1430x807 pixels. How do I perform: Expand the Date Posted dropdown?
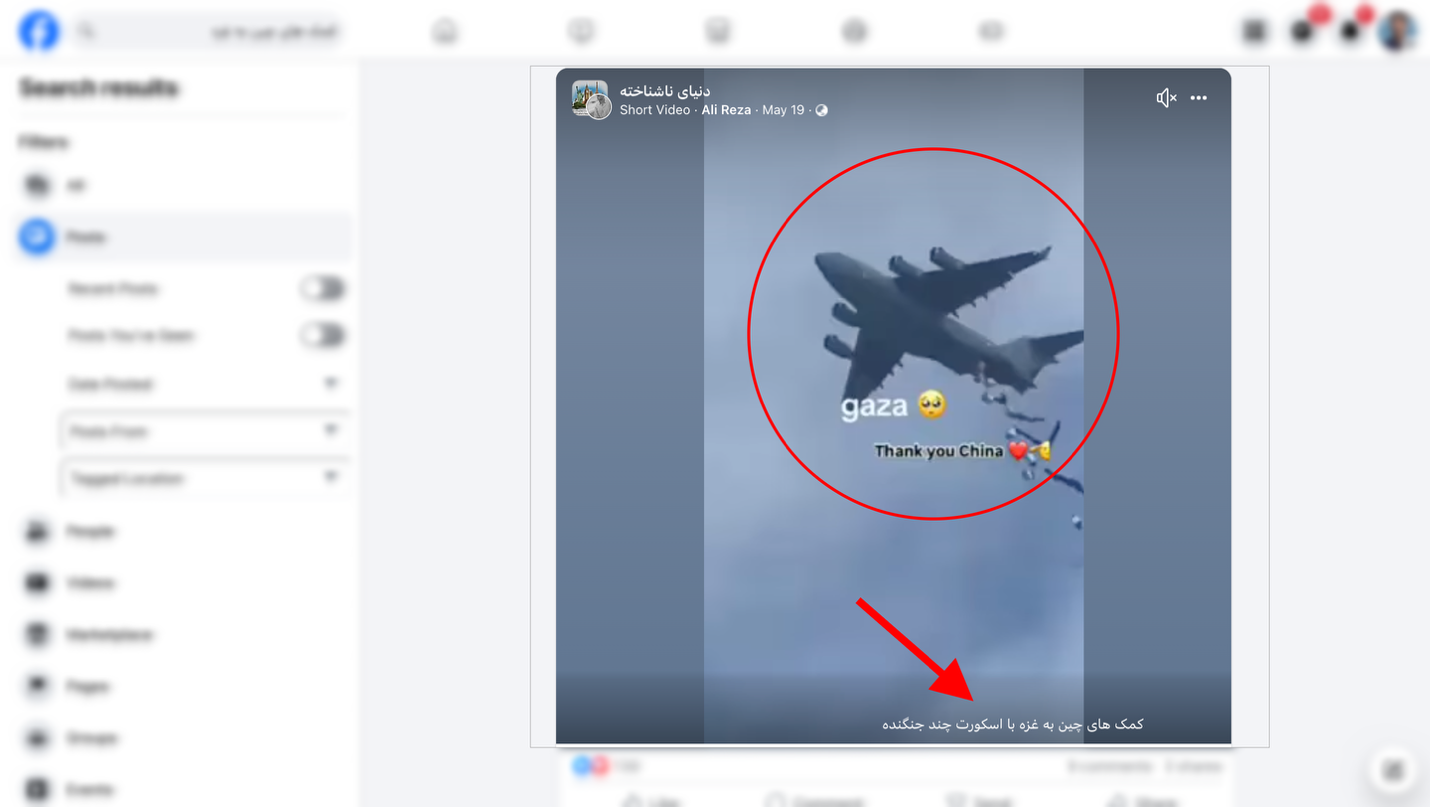205,384
